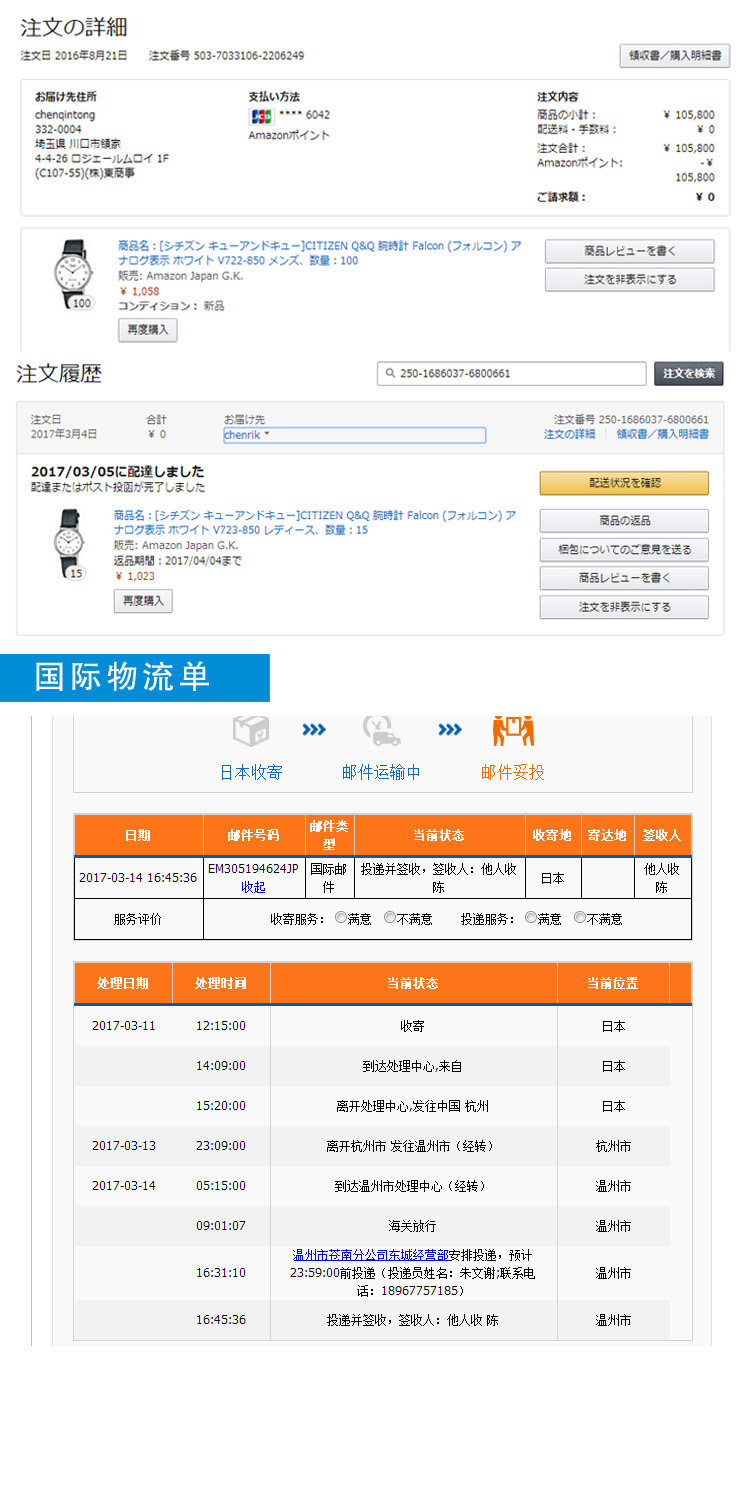Click the 当前位置 column header
The height and width of the screenshot is (1500, 750).
click(x=613, y=983)
